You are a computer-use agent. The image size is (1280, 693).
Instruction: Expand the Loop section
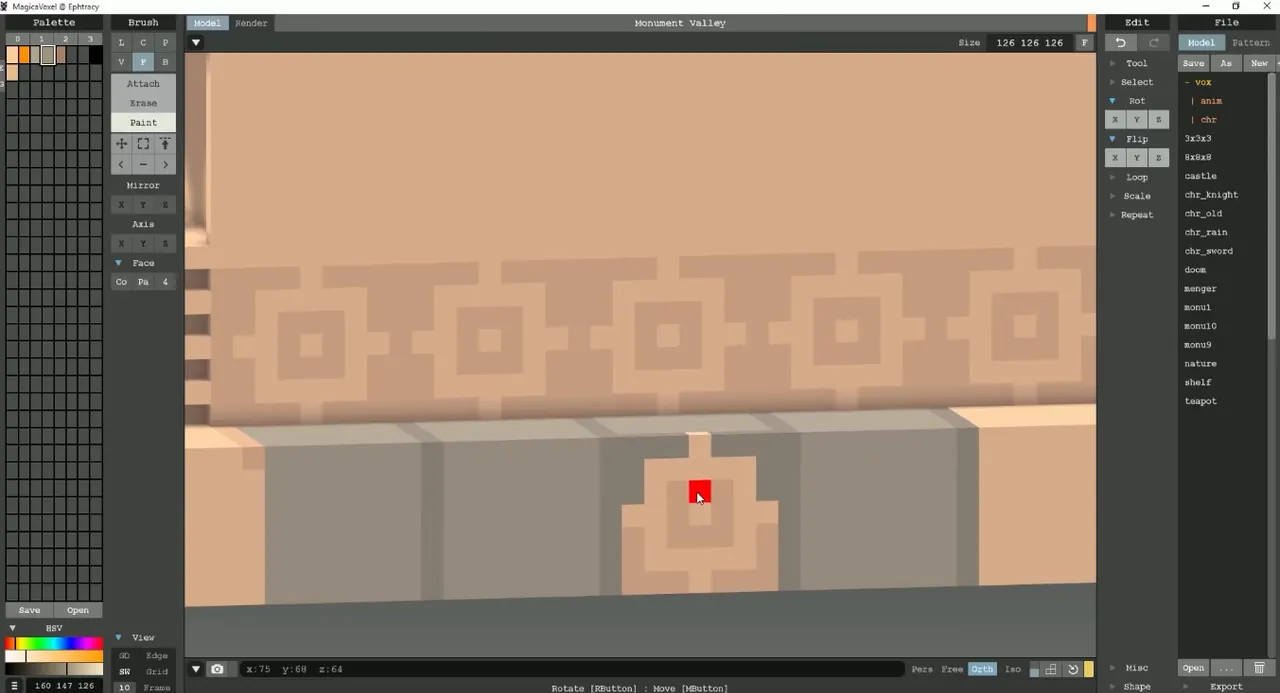point(1112,177)
